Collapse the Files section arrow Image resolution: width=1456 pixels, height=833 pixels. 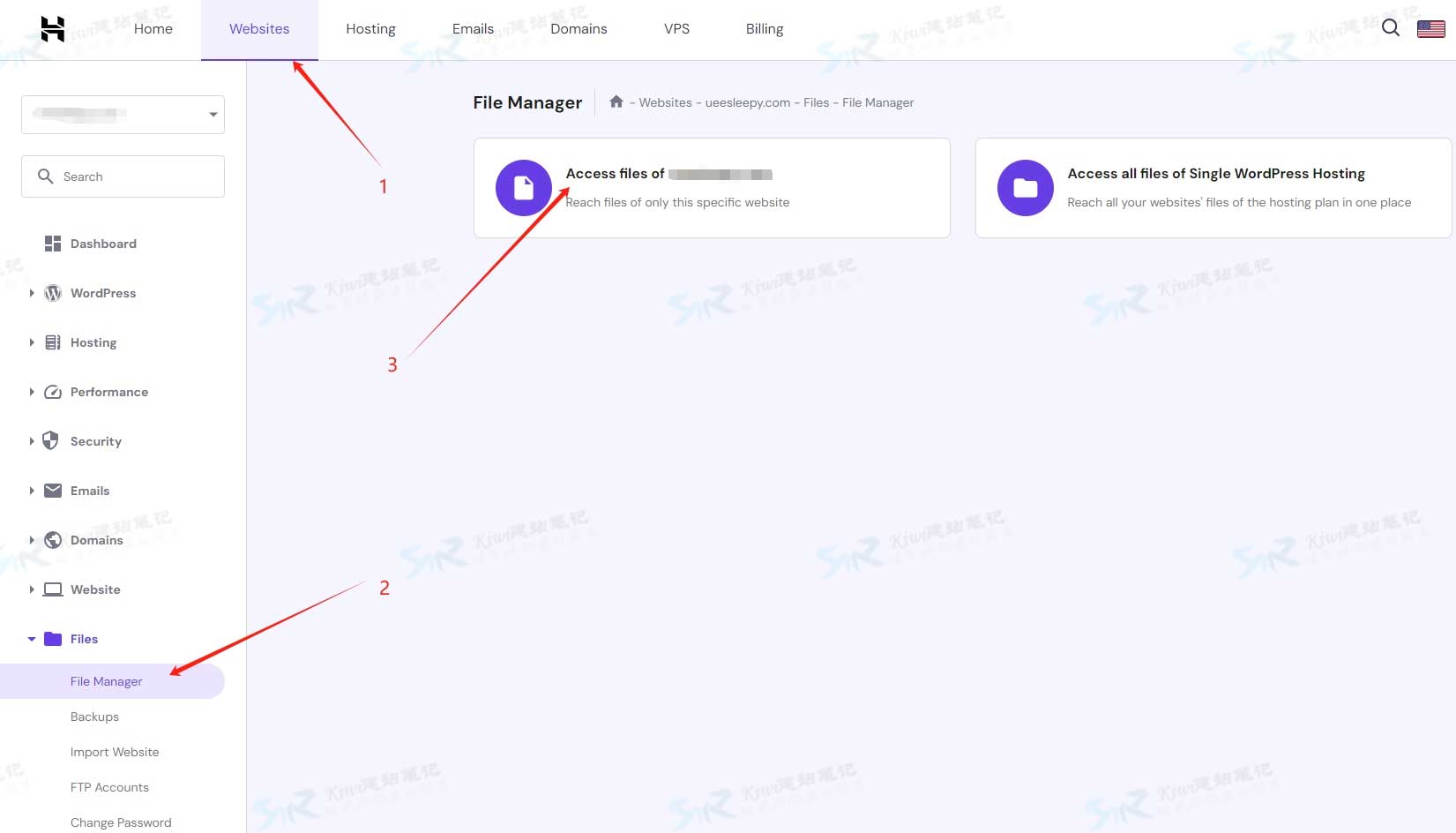pos(32,639)
